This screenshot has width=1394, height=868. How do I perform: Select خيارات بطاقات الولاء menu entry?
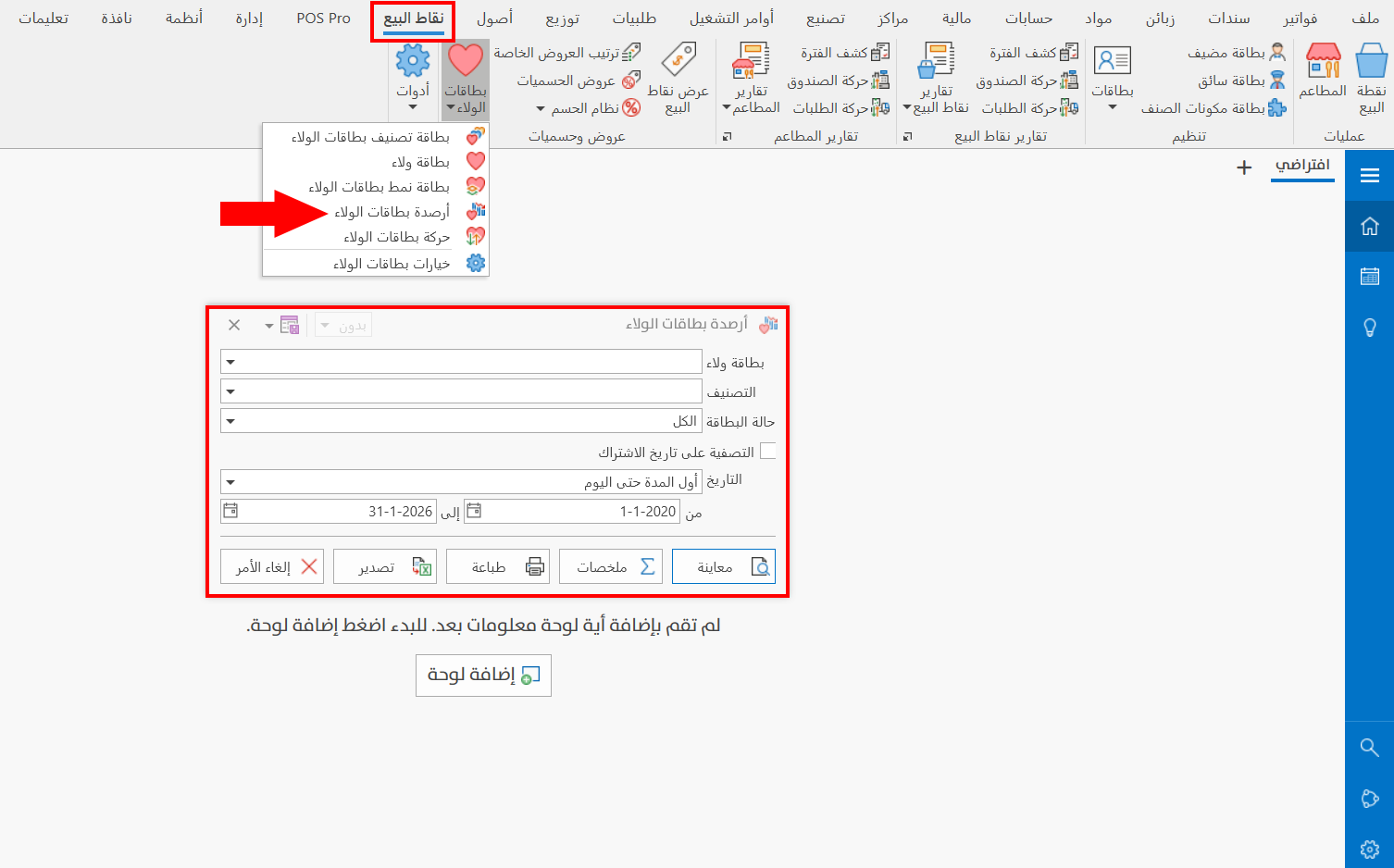pyautogui.click(x=376, y=264)
